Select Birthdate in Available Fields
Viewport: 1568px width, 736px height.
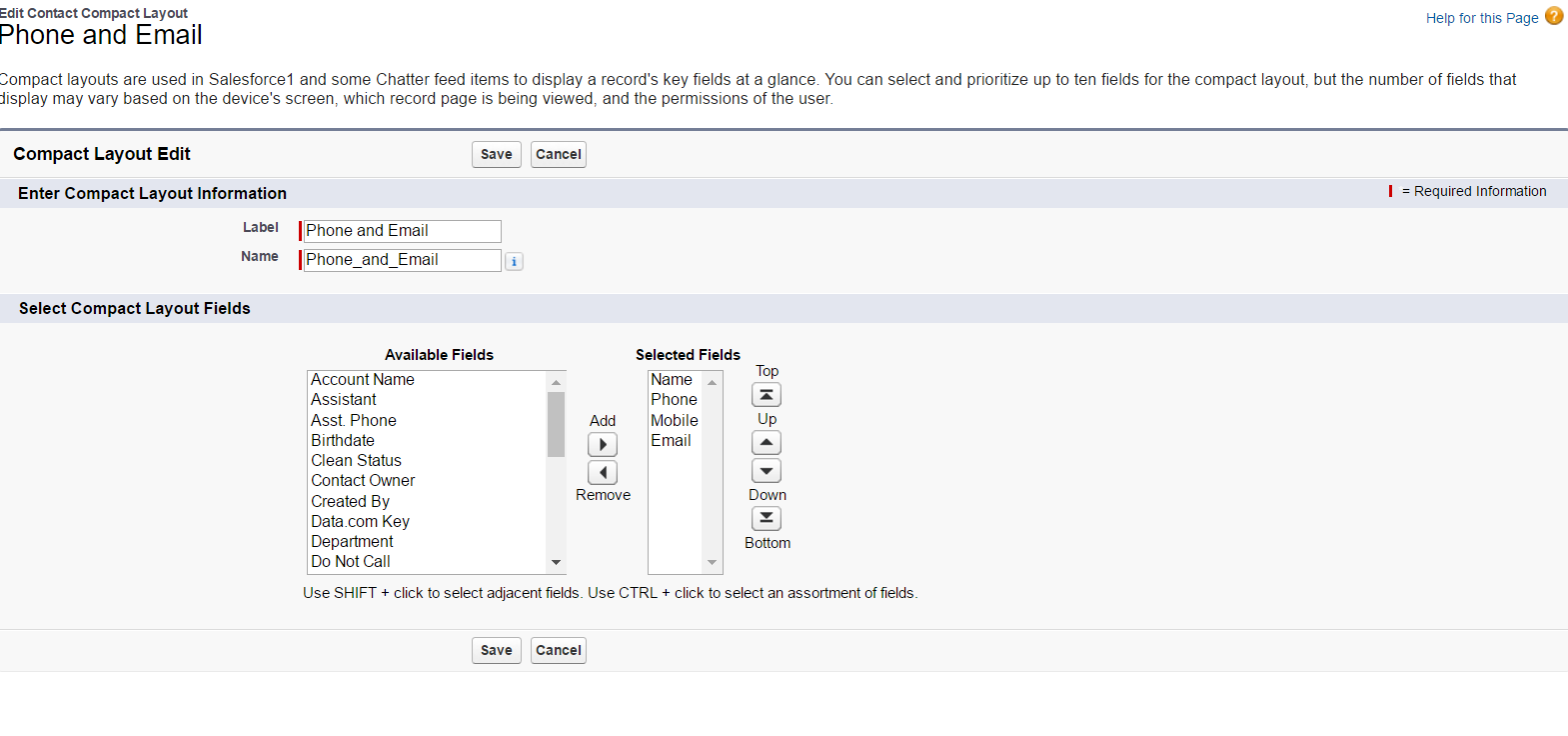click(x=343, y=441)
